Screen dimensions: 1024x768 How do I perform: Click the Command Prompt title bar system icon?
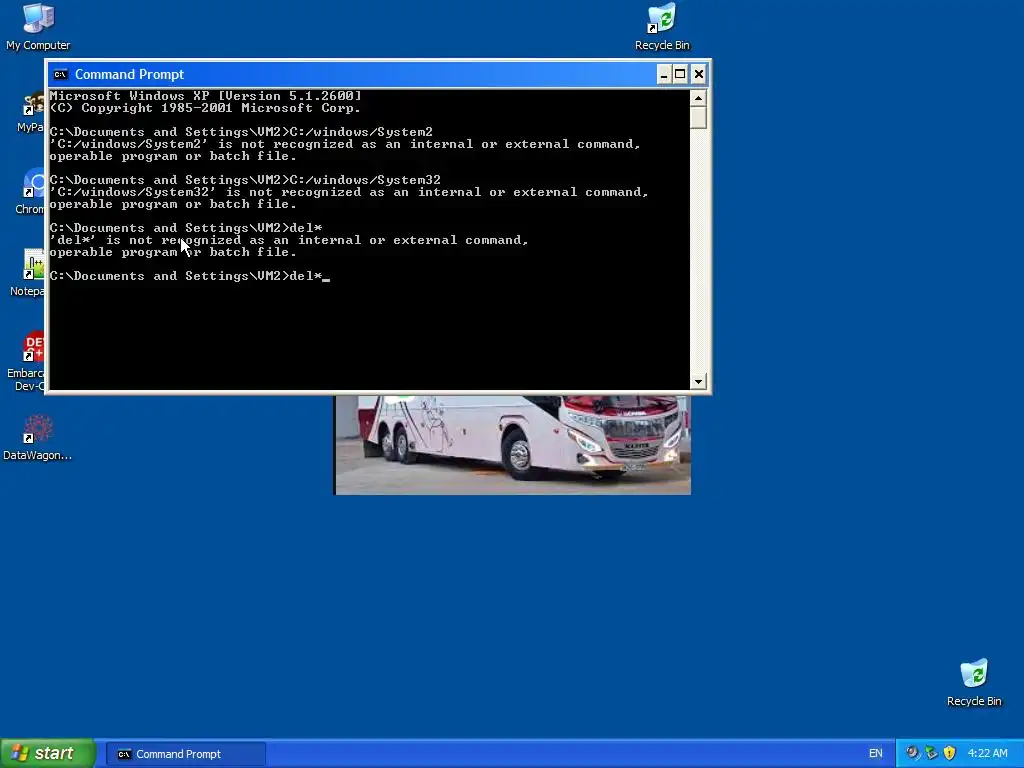click(x=60, y=74)
